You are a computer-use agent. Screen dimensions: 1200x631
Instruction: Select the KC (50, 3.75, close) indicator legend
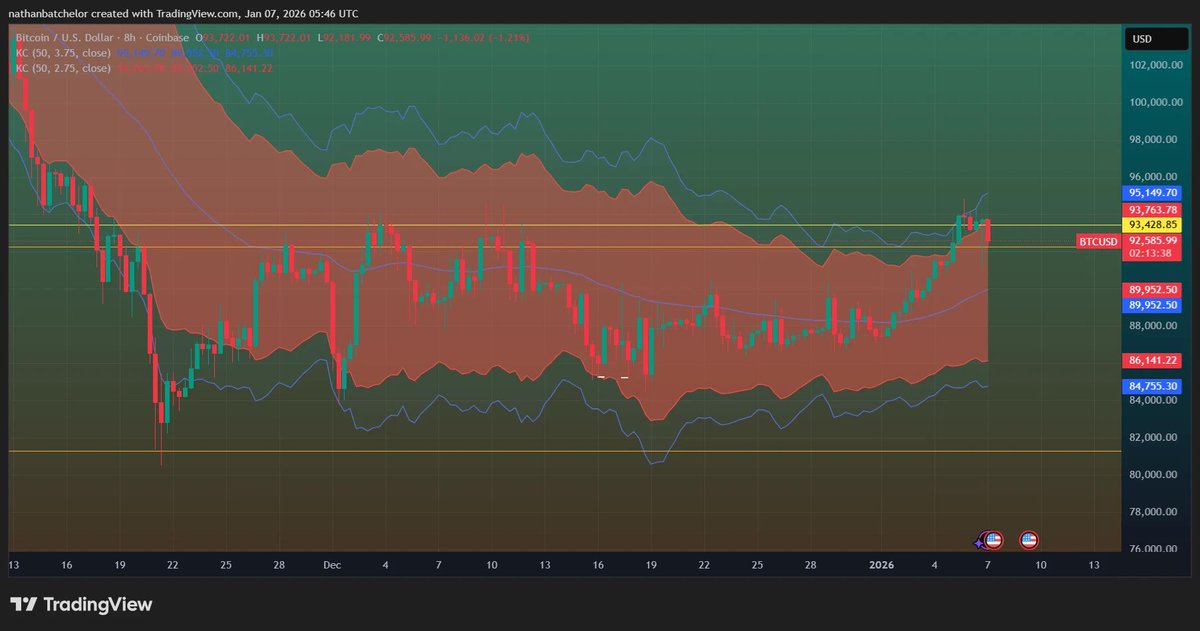pyautogui.click(x=62, y=52)
